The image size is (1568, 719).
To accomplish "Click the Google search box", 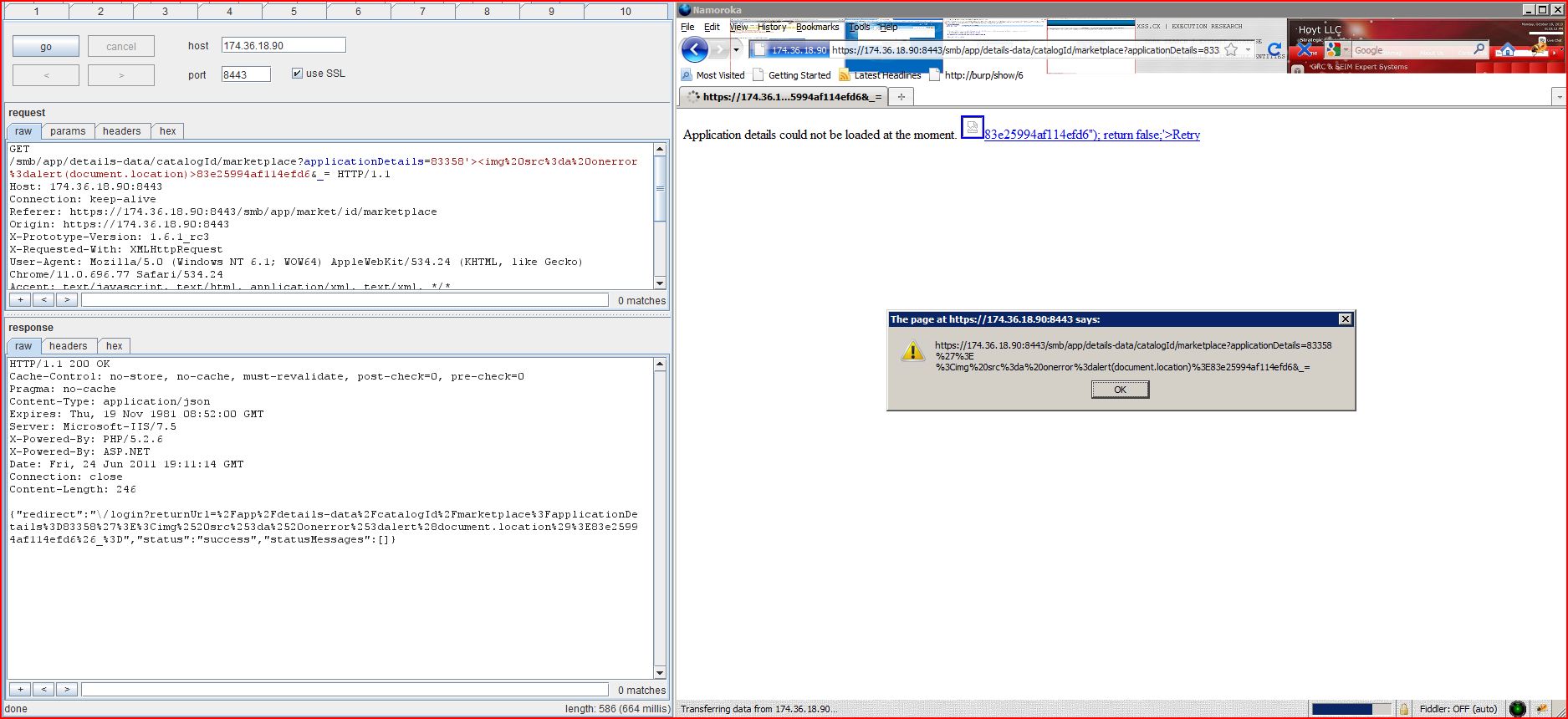I will click(x=1412, y=50).
